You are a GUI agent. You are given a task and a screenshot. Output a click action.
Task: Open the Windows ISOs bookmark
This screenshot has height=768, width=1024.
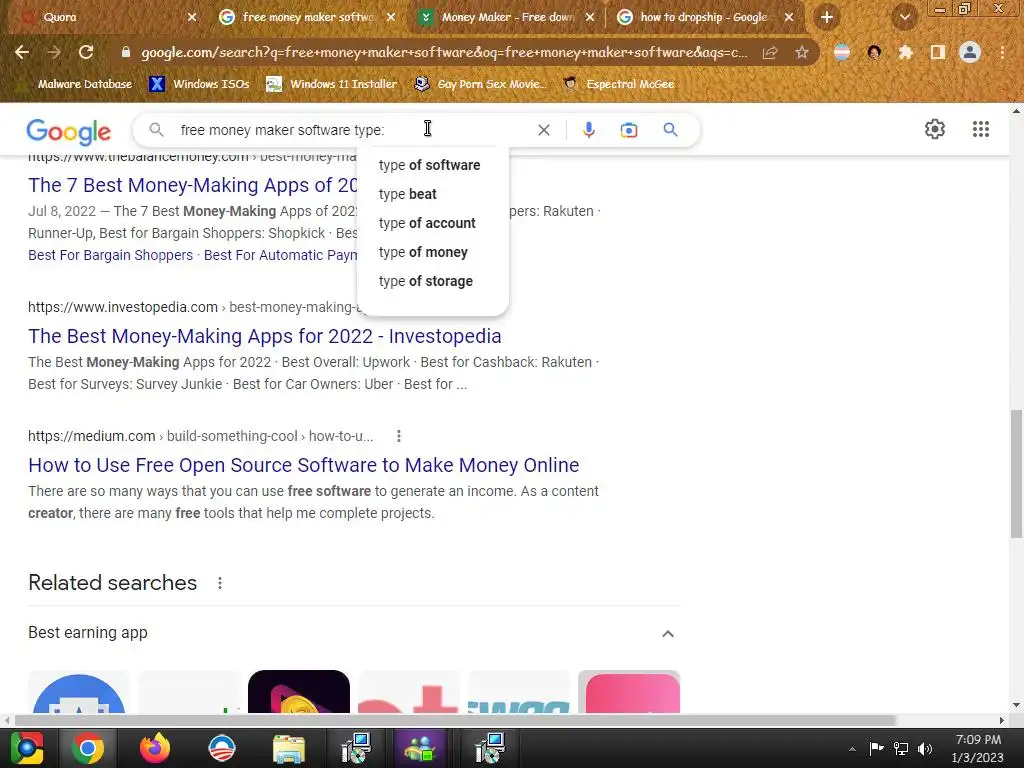click(199, 84)
